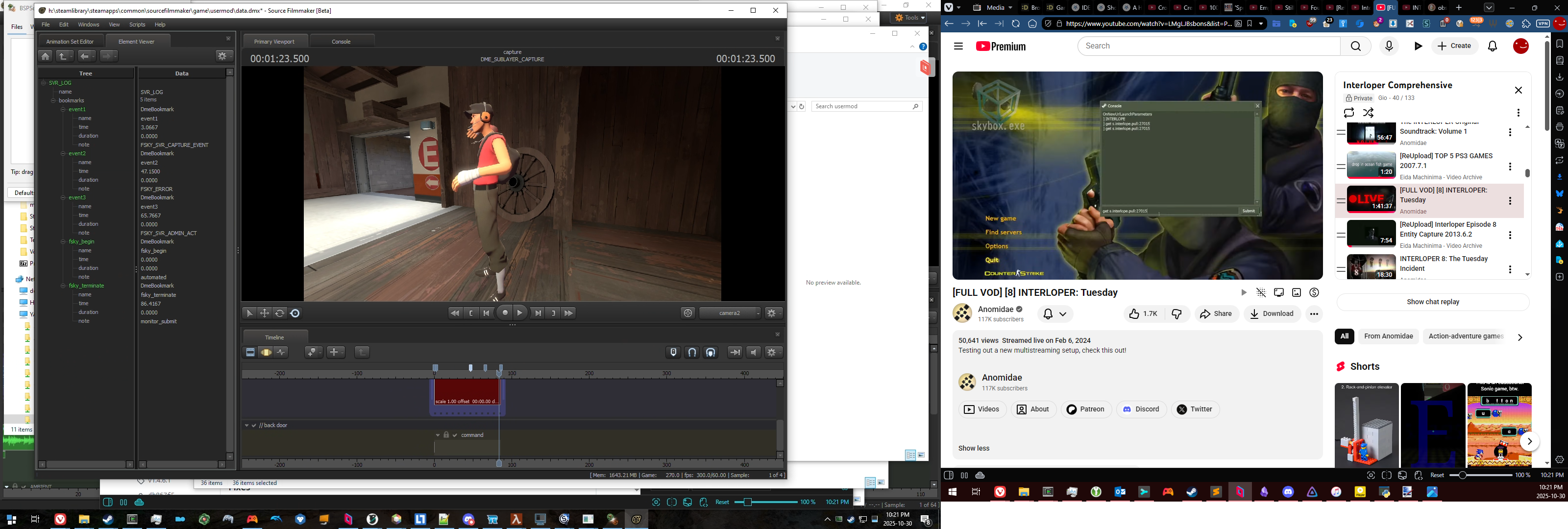Collapse the event1 tree node
The image size is (1568, 529).
coord(63,110)
